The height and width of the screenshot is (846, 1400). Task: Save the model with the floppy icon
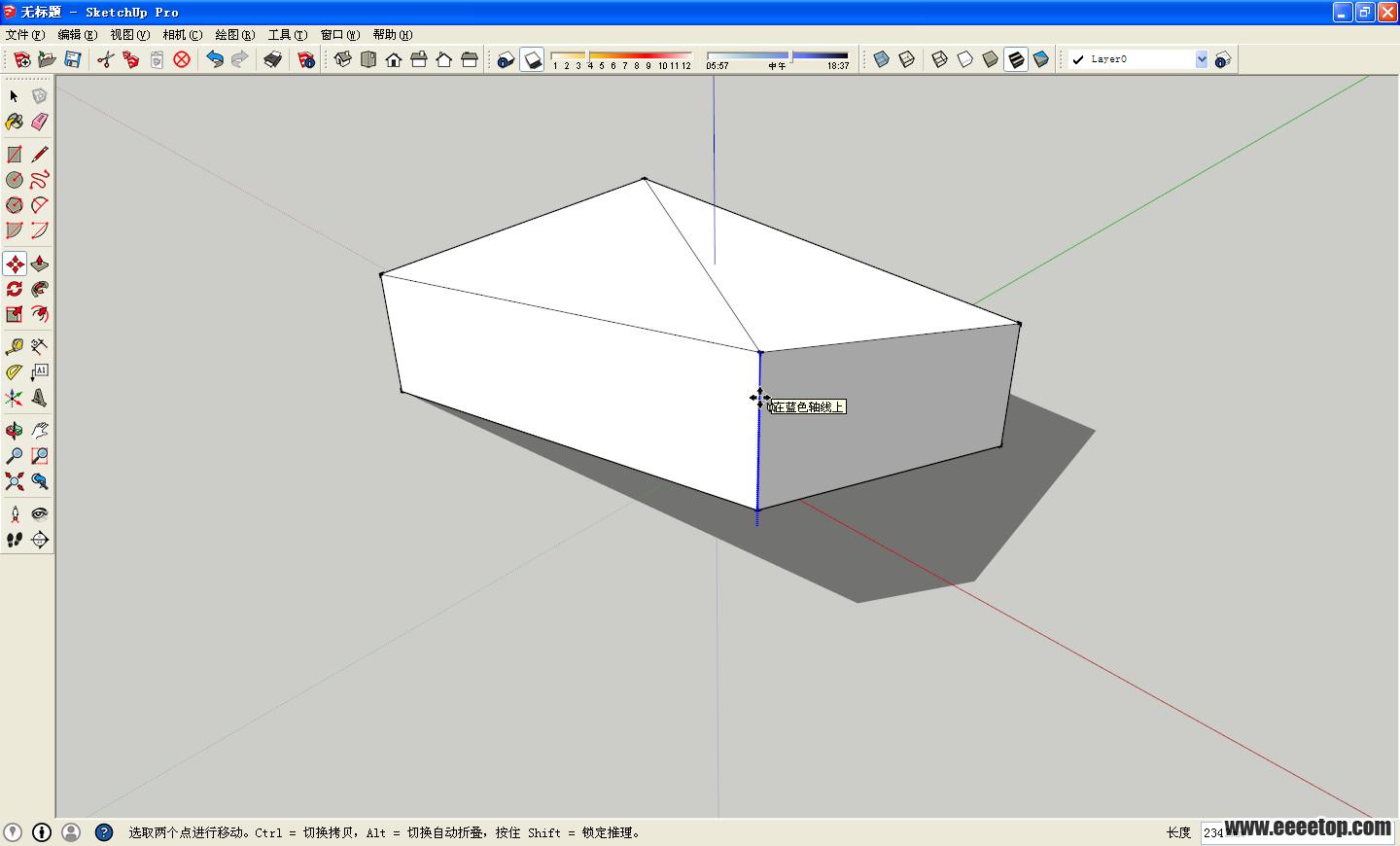tap(72, 59)
